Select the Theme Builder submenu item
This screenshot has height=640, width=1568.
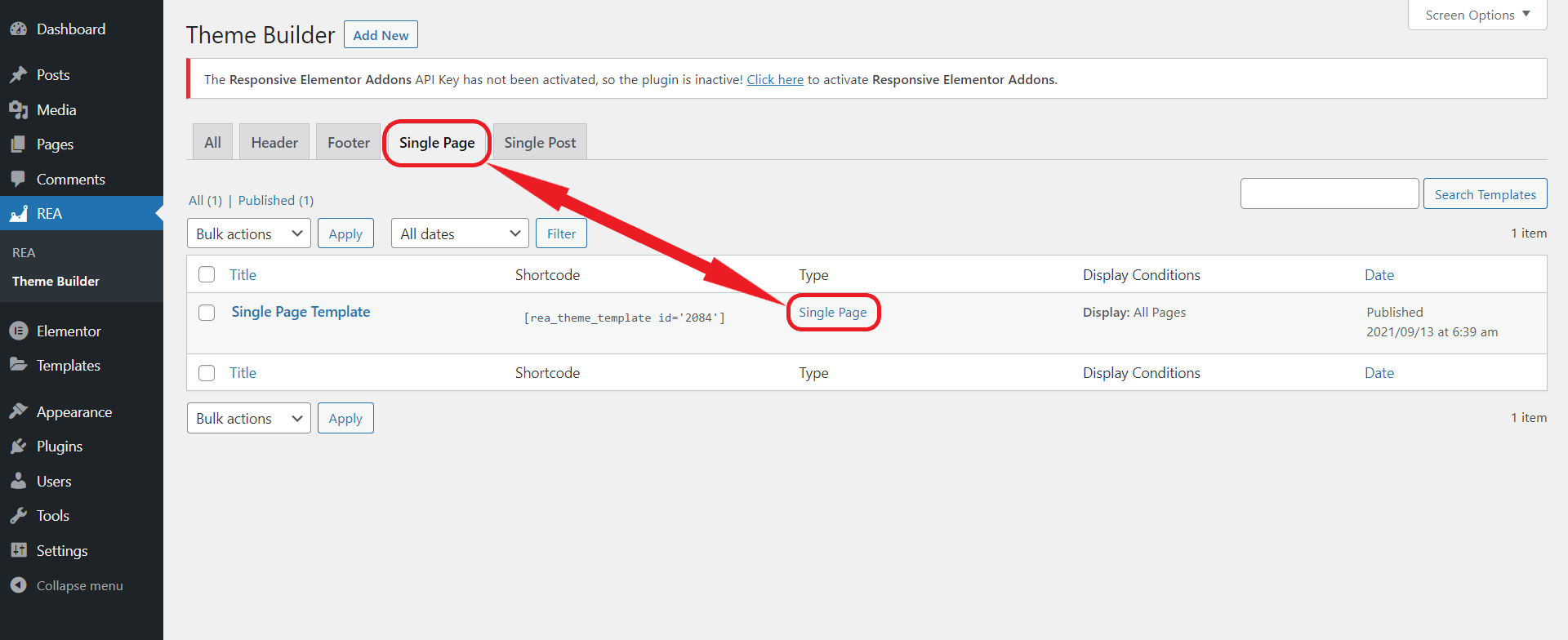[x=56, y=282]
